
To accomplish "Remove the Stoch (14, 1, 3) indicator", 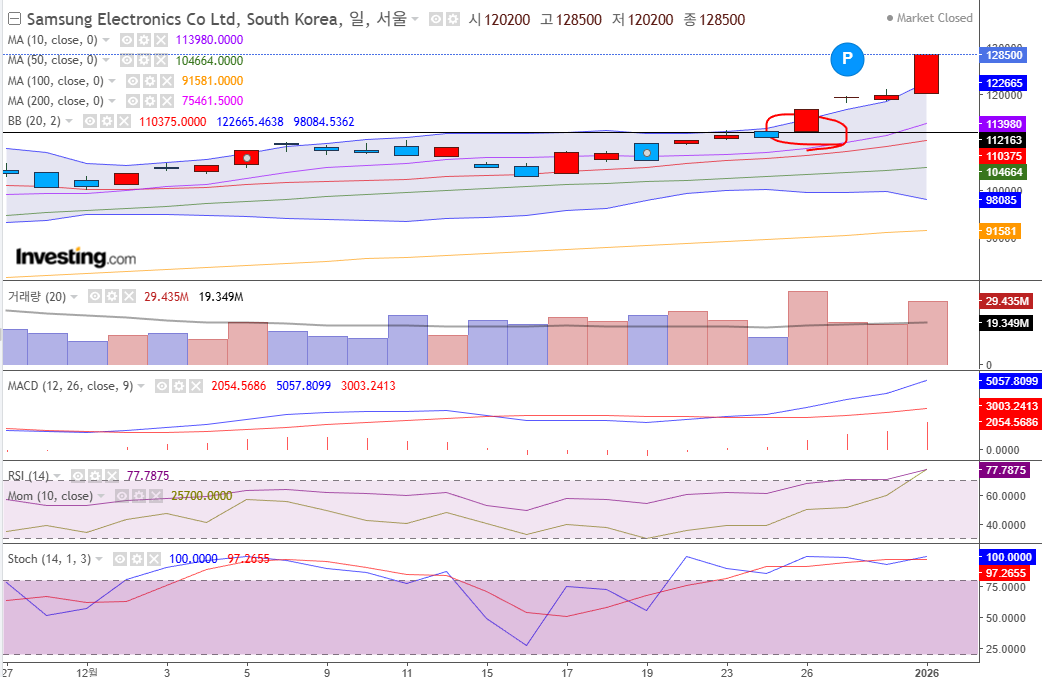I will click(x=154, y=559).
